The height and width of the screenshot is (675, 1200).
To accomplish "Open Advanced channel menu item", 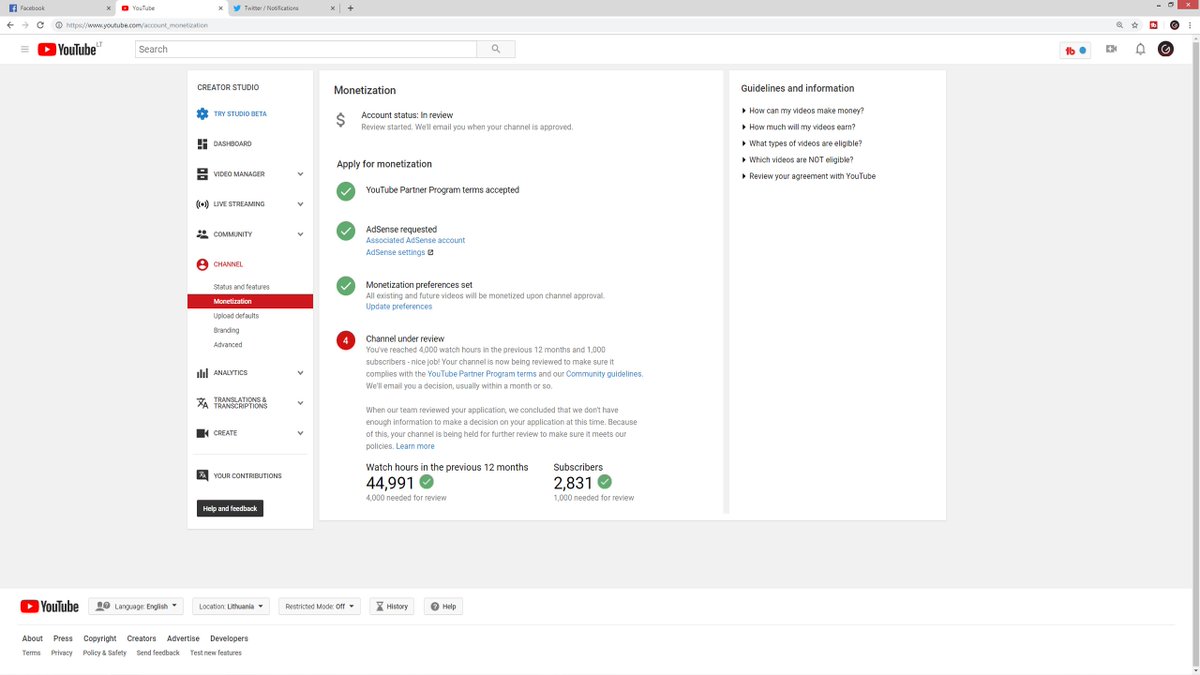I will [228, 345].
